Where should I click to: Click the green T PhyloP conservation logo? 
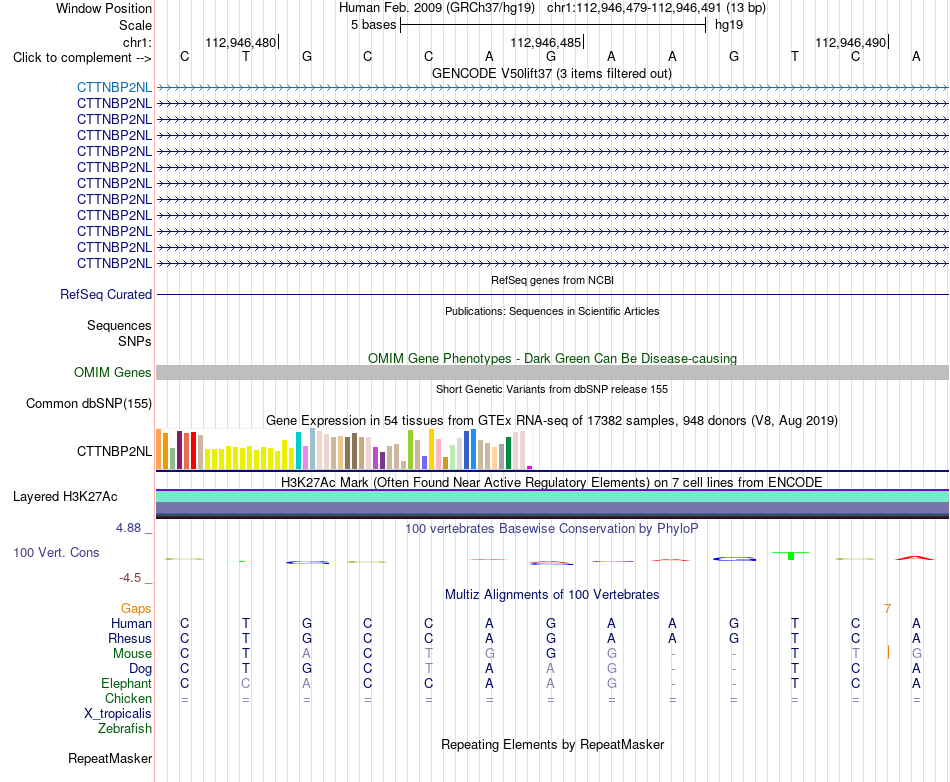tap(791, 555)
